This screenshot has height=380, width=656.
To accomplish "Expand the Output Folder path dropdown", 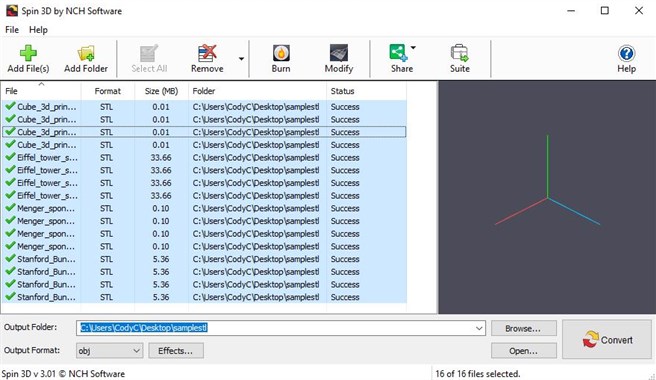I will (479, 328).
